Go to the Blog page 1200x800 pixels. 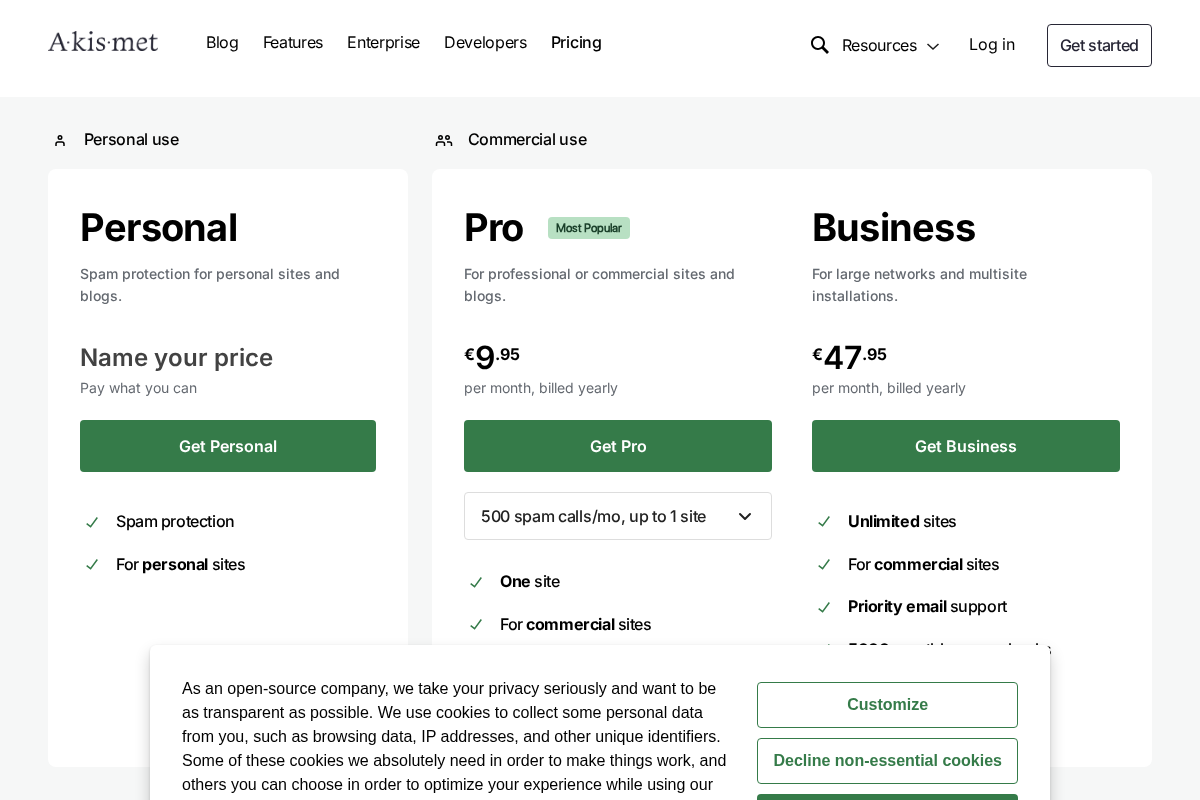222,42
